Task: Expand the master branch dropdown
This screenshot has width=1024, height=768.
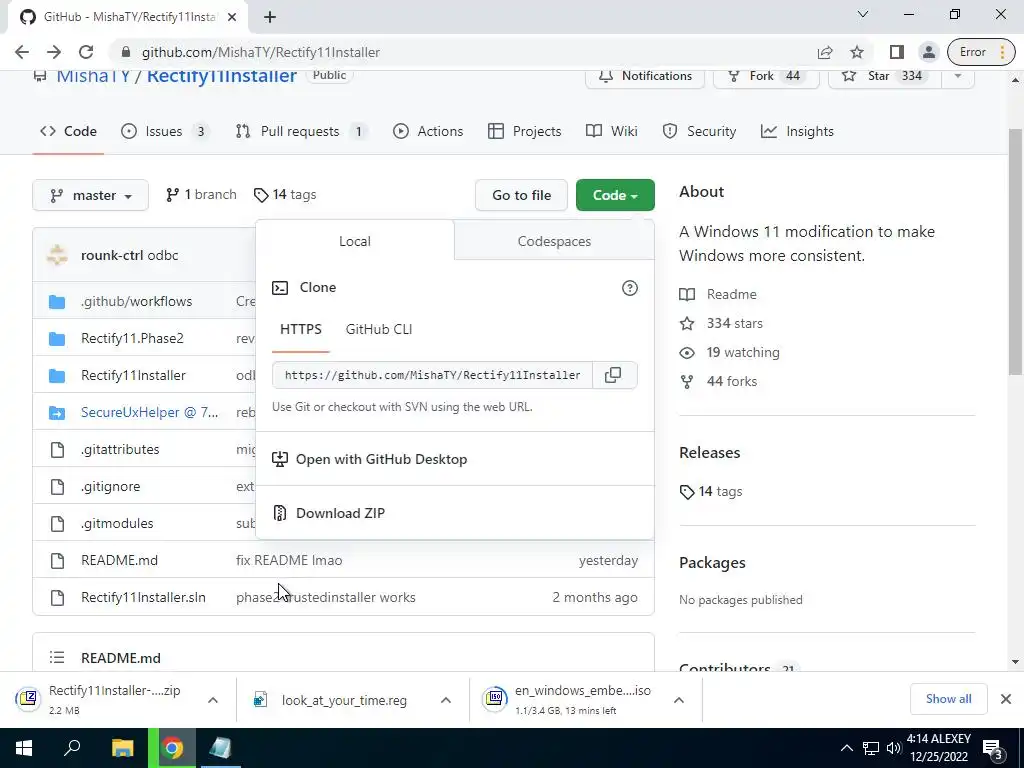Action: pos(90,195)
